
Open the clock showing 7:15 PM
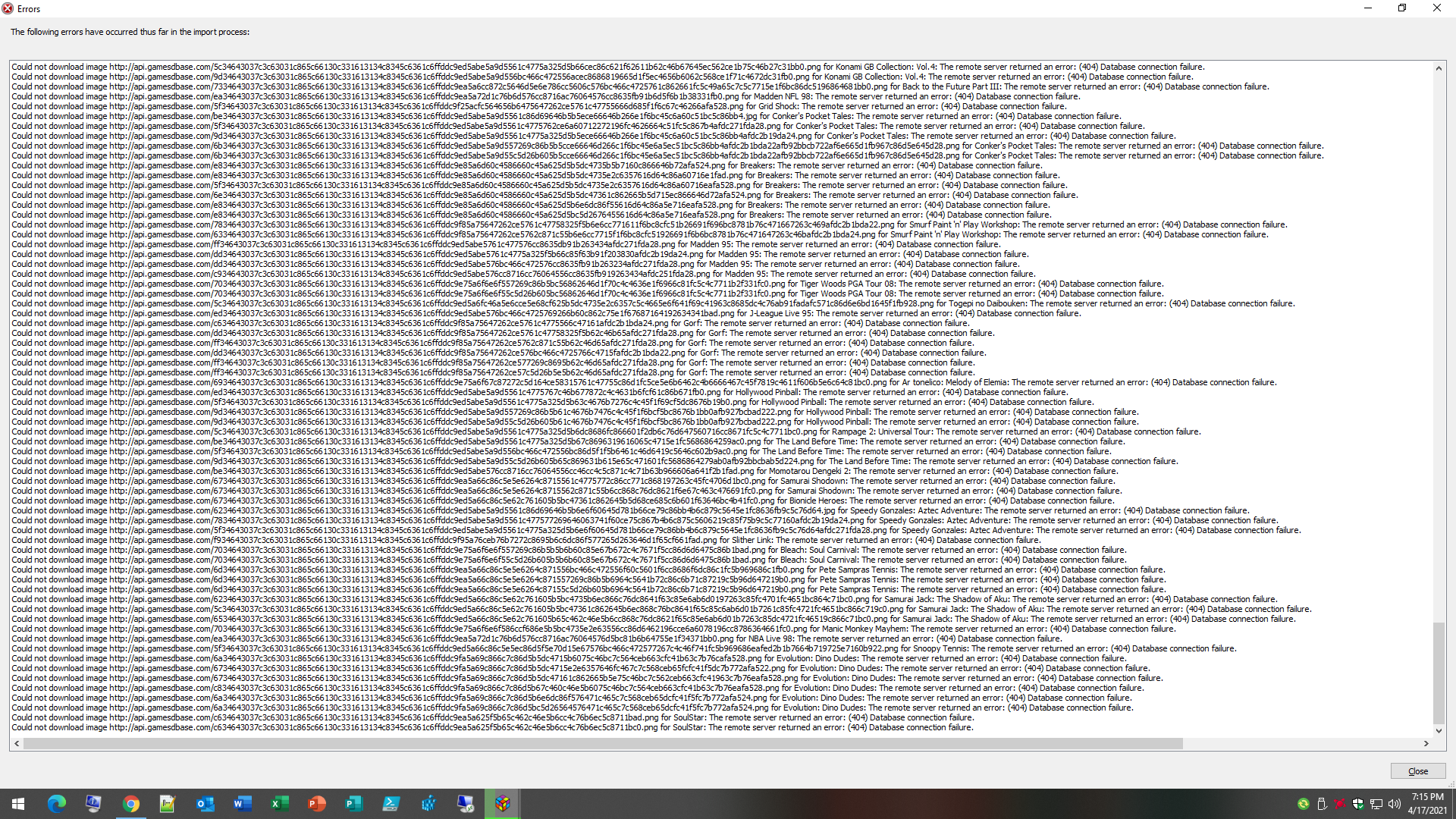tap(1428, 804)
